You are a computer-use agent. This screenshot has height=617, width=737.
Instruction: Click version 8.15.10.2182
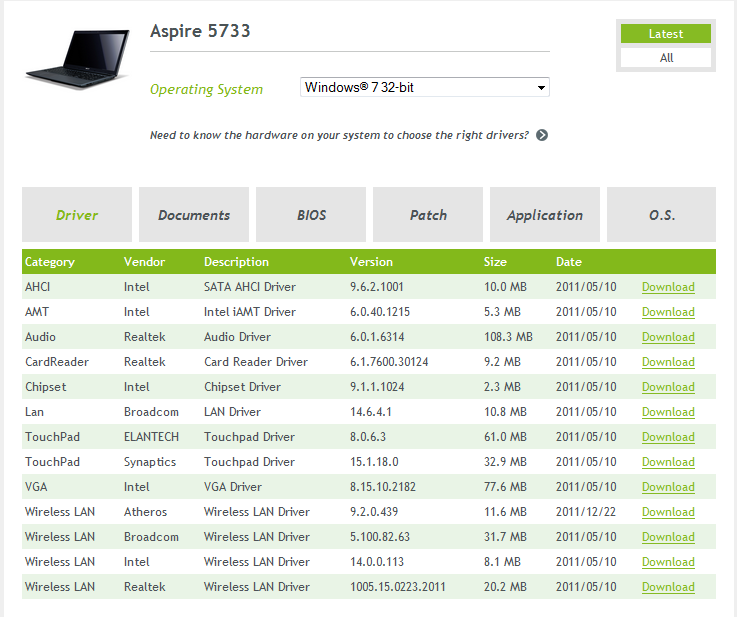383,486
